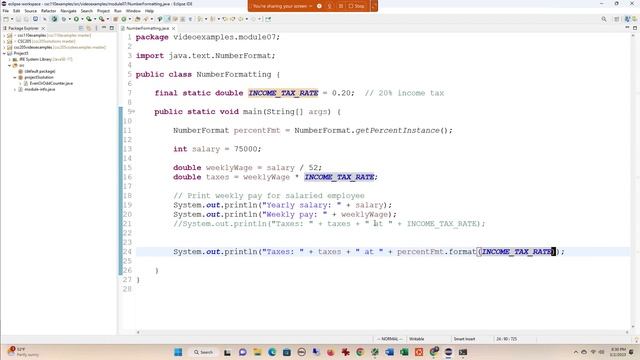
Task: Minimize the editor area icon
Action: (x=627, y=28)
